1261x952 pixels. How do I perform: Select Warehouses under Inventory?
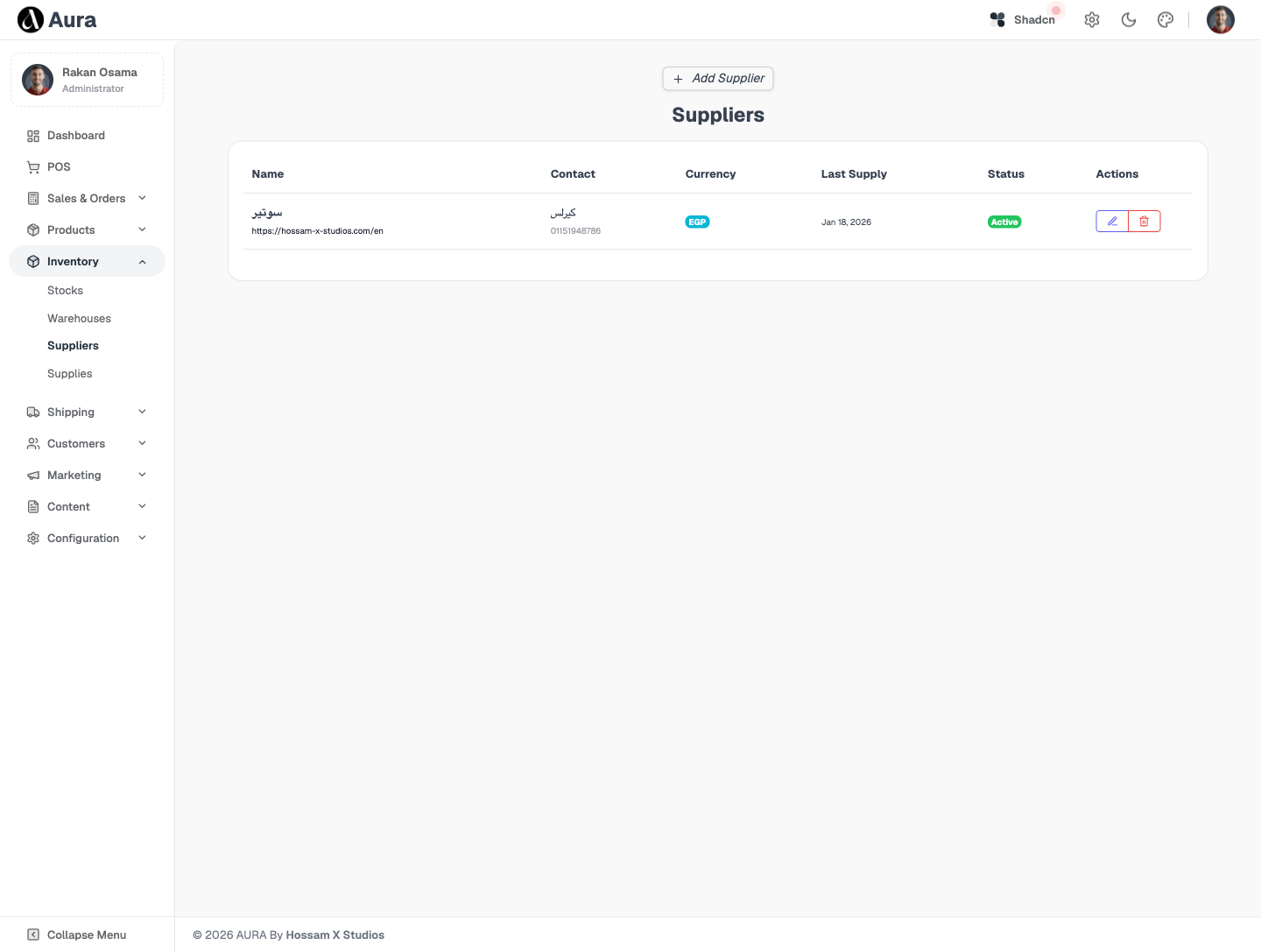(x=79, y=319)
